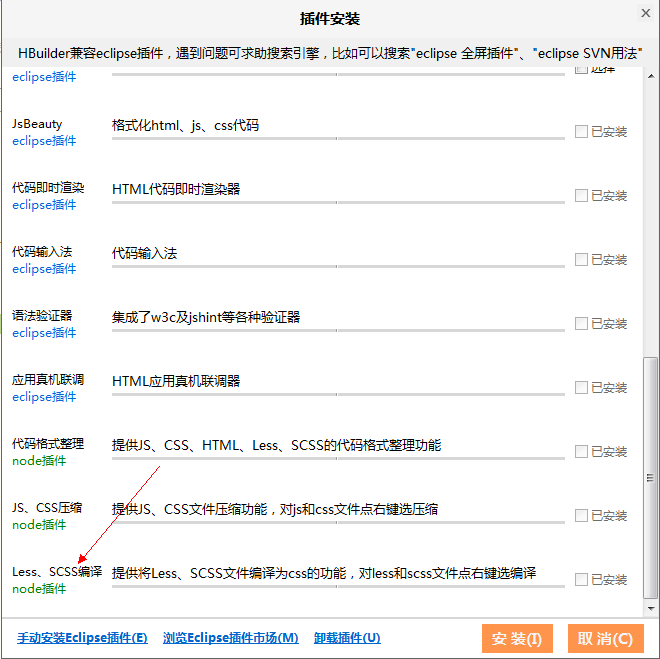Screen dimensions: 660x659
Task: Tick the 语法验证器 已安装 checkbox
Action: (581, 323)
